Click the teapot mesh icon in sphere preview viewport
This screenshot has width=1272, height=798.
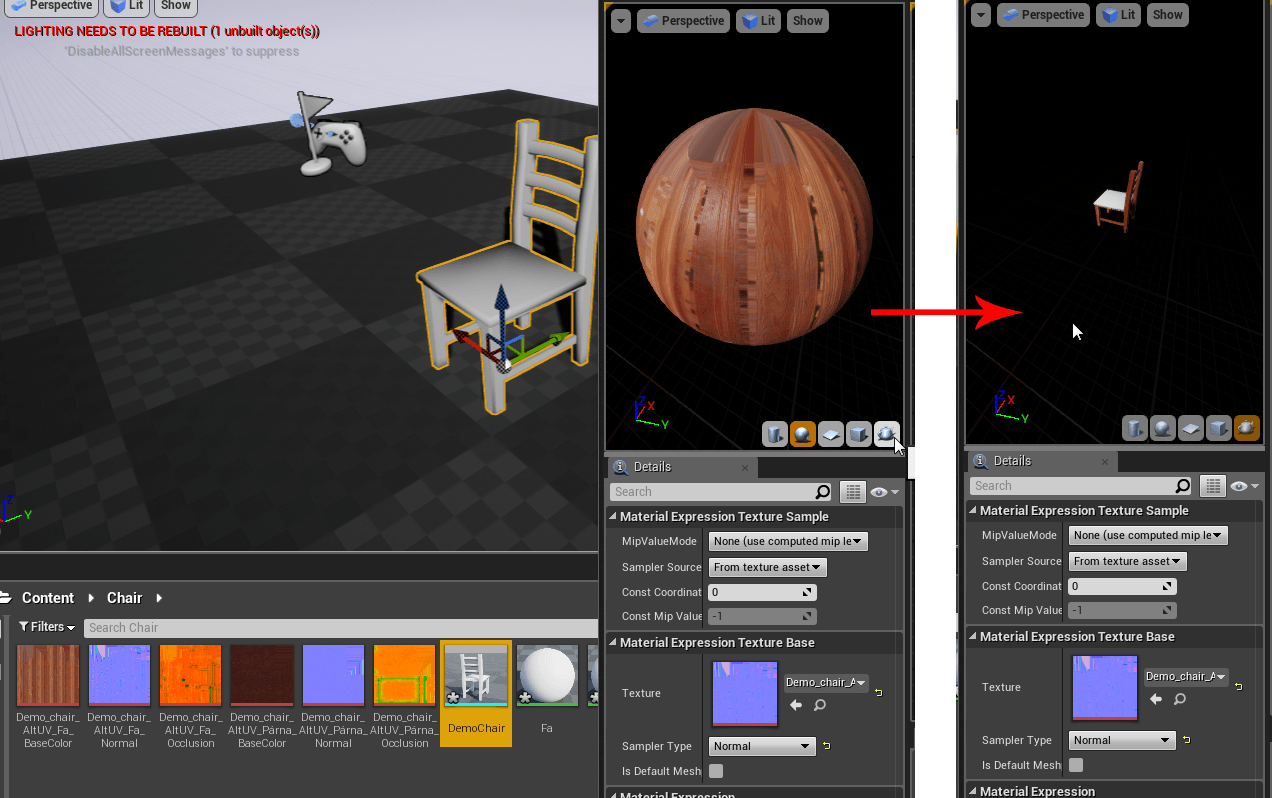pyautogui.click(x=886, y=434)
